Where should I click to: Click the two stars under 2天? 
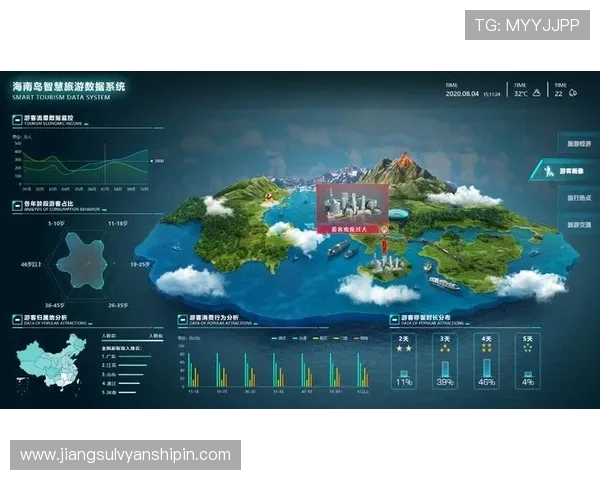(x=404, y=348)
